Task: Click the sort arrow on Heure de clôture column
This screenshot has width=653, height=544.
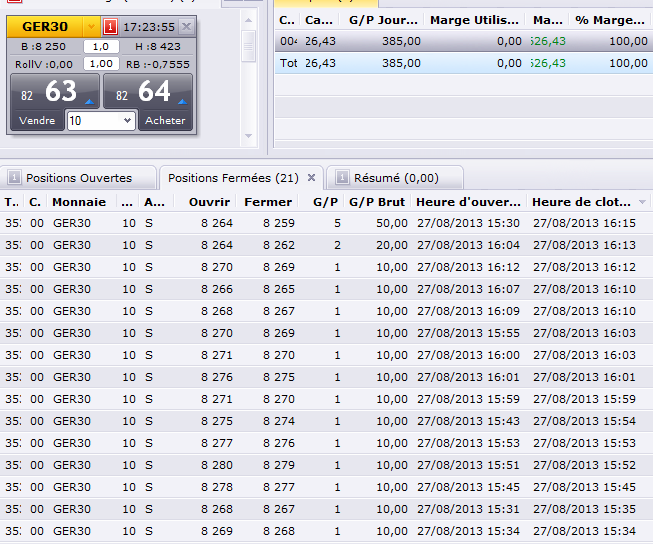Action: tap(642, 203)
